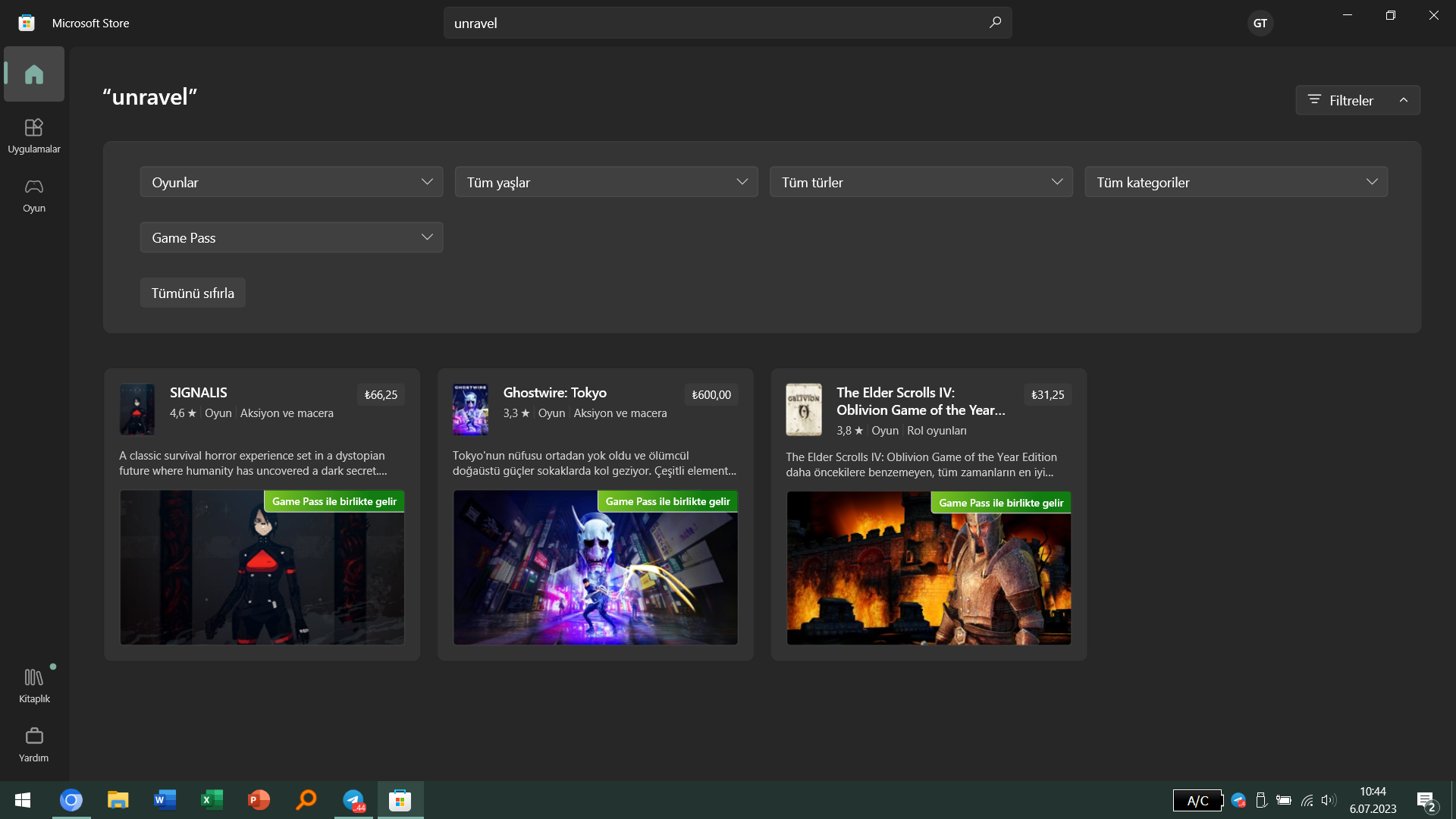Expand the Tüm kategoriler dropdown
This screenshot has width=1456, height=819.
coord(1235,182)
